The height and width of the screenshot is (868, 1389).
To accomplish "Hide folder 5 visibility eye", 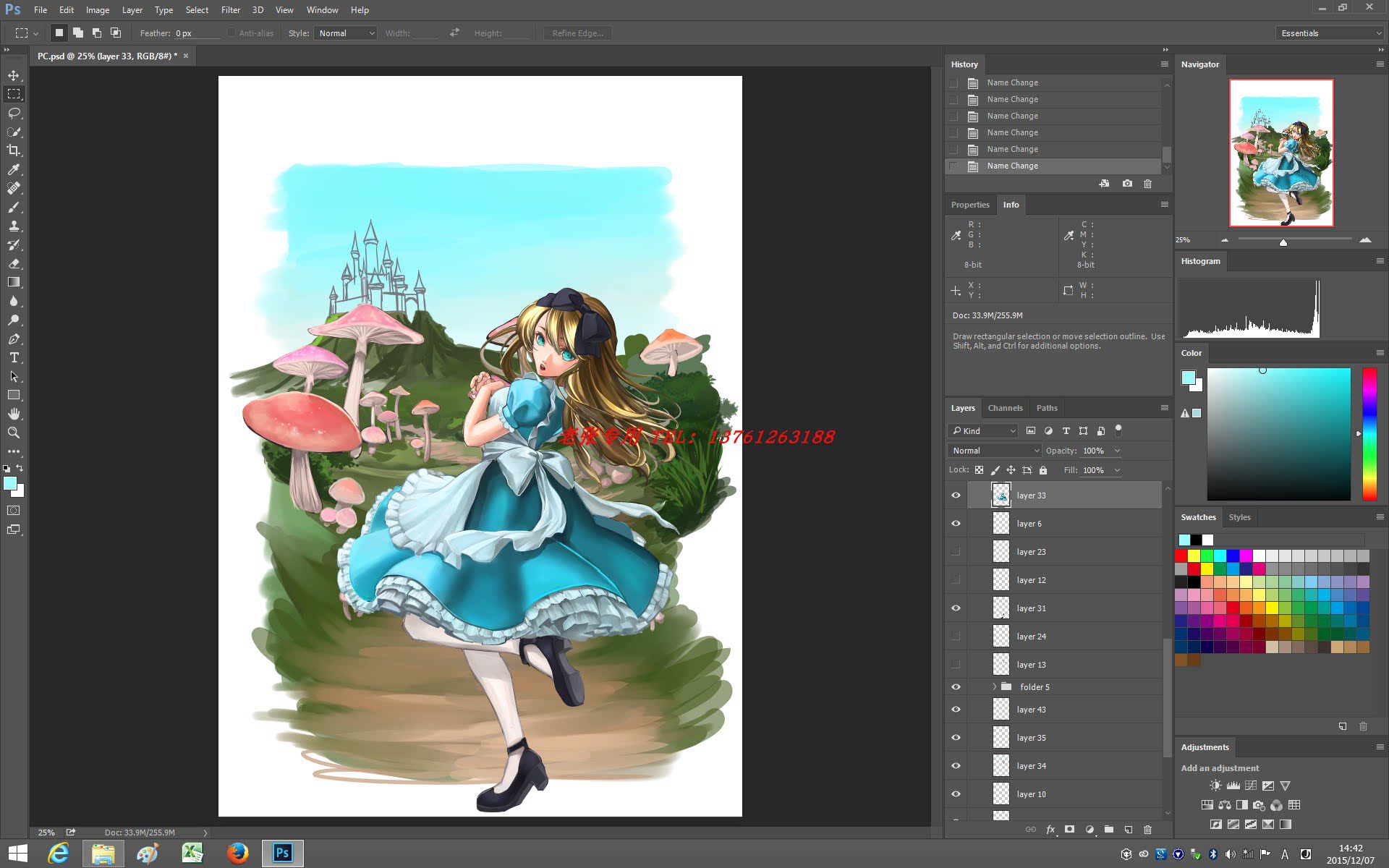I will point(956,687).
